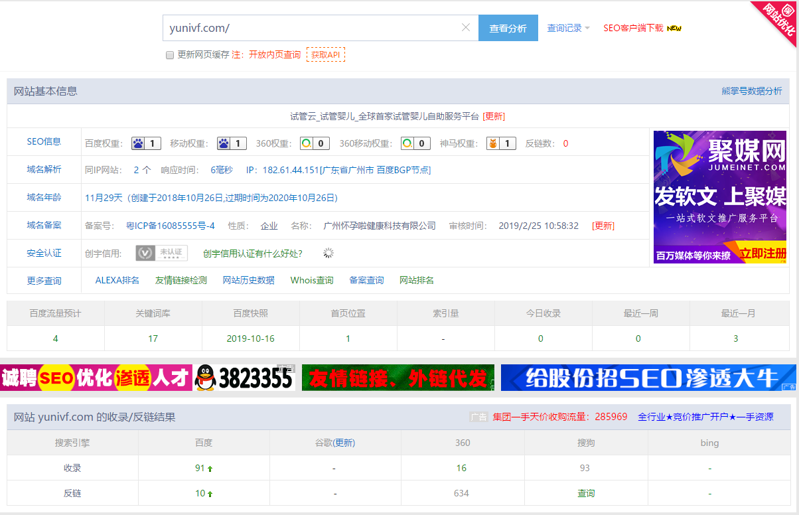Viewport: 799px width, 515px height.
Task: Click the 360 weight badge icon
Action: [314, 144]
